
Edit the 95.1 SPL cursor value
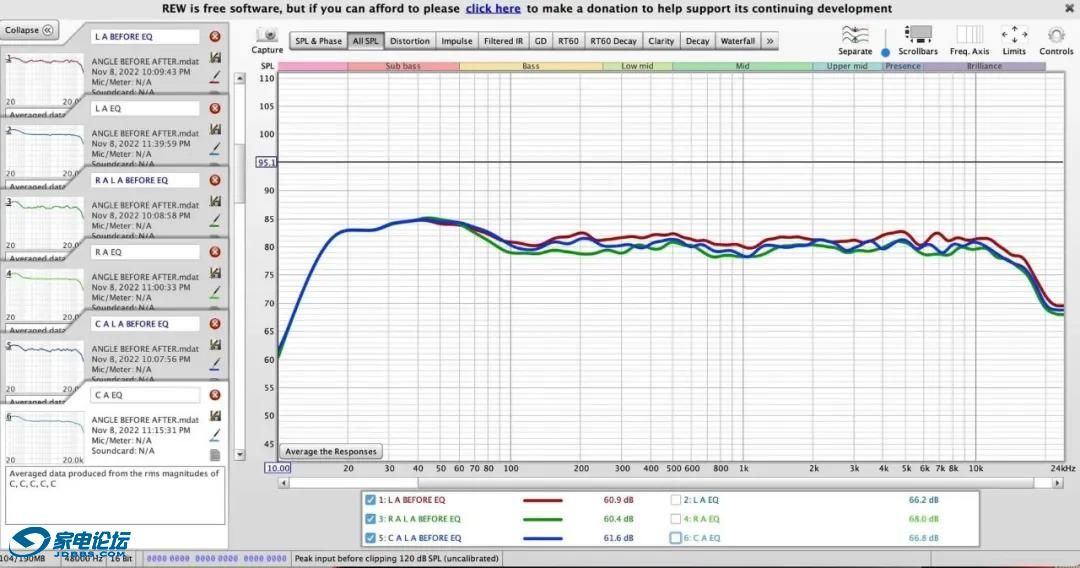click(x=266, y=162)
